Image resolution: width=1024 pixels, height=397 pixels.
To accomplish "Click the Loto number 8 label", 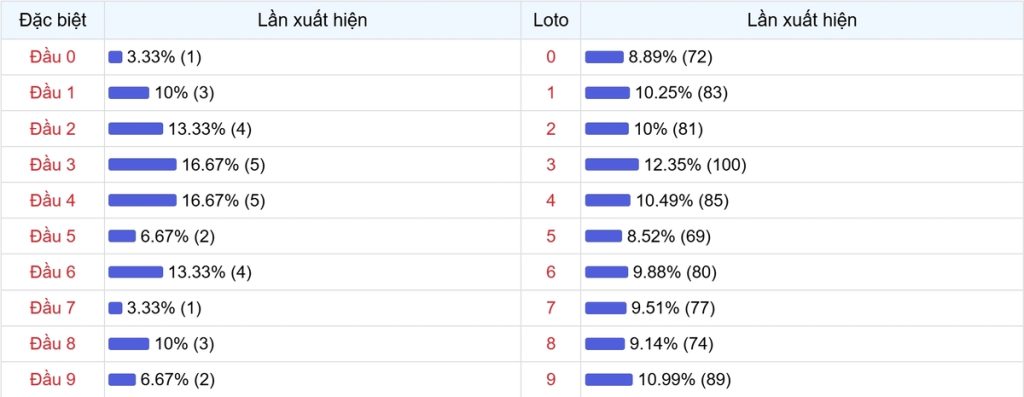I will [551, 343].
